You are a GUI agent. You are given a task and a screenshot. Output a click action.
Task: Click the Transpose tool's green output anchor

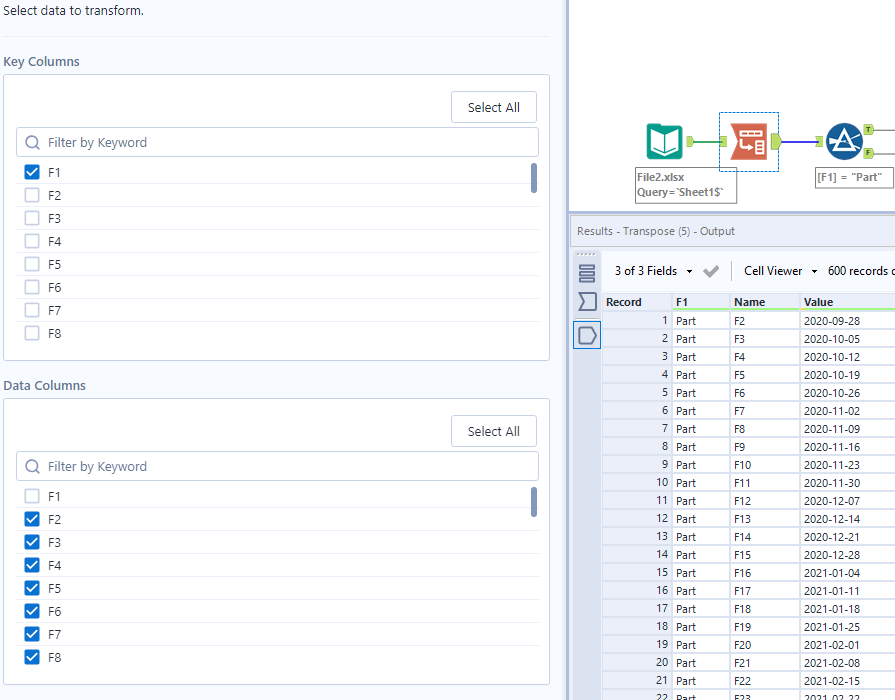click(x=775, y=141)
